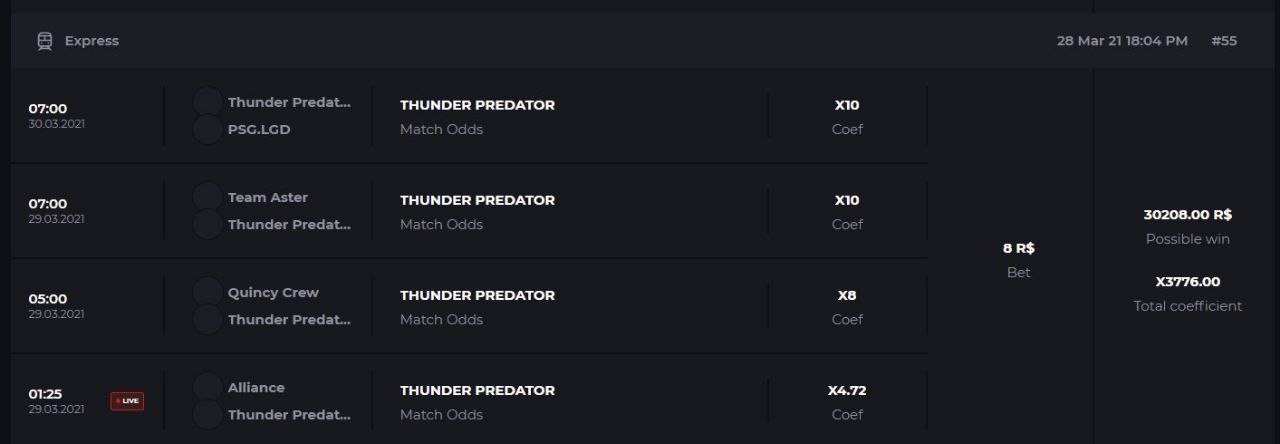
Task: Click the X4.72 coefficient value
Action: [847, 390]
